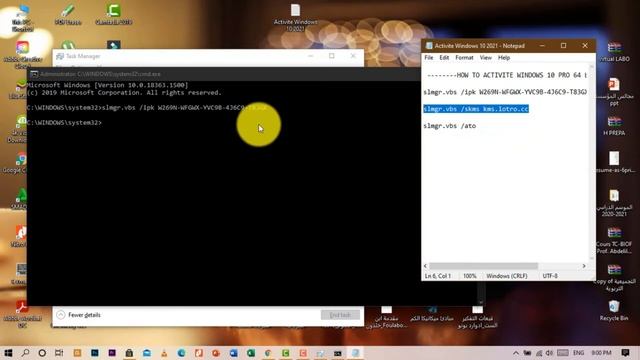Click Notepad horizontal scrollbar left arrow

click(425, 266)
